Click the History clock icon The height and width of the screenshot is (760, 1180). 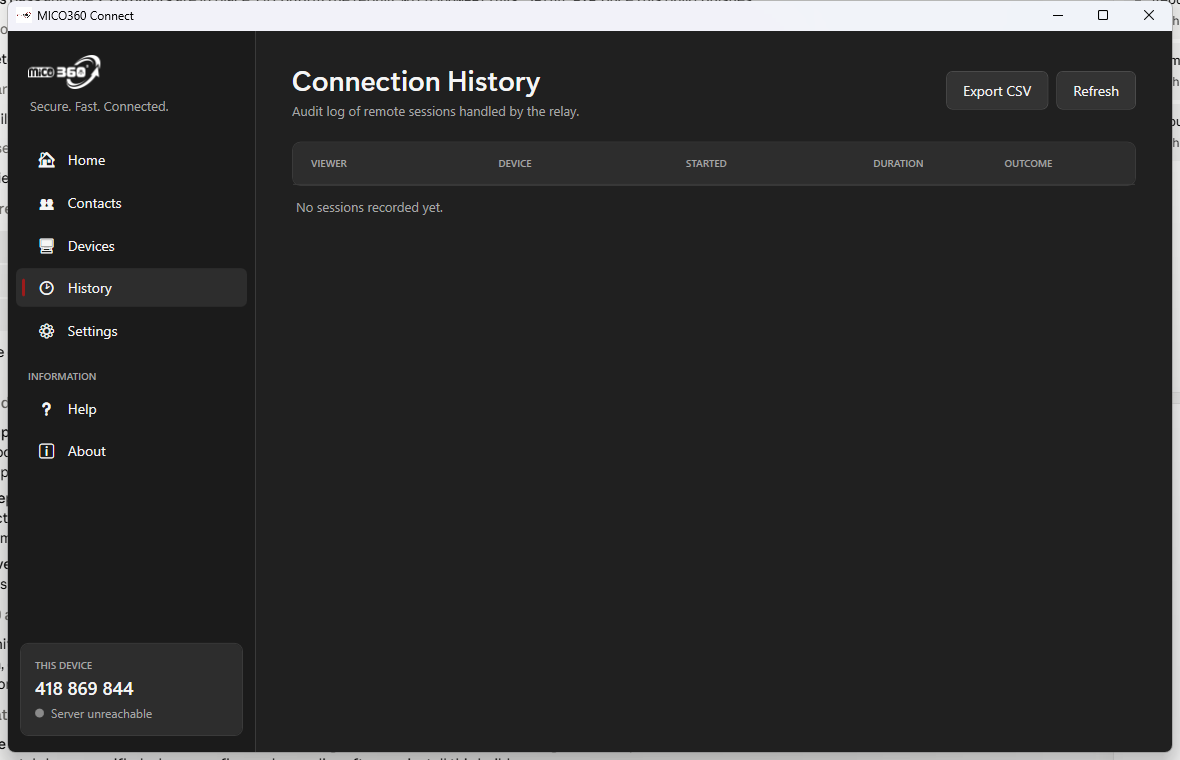[x=47, y=288]
